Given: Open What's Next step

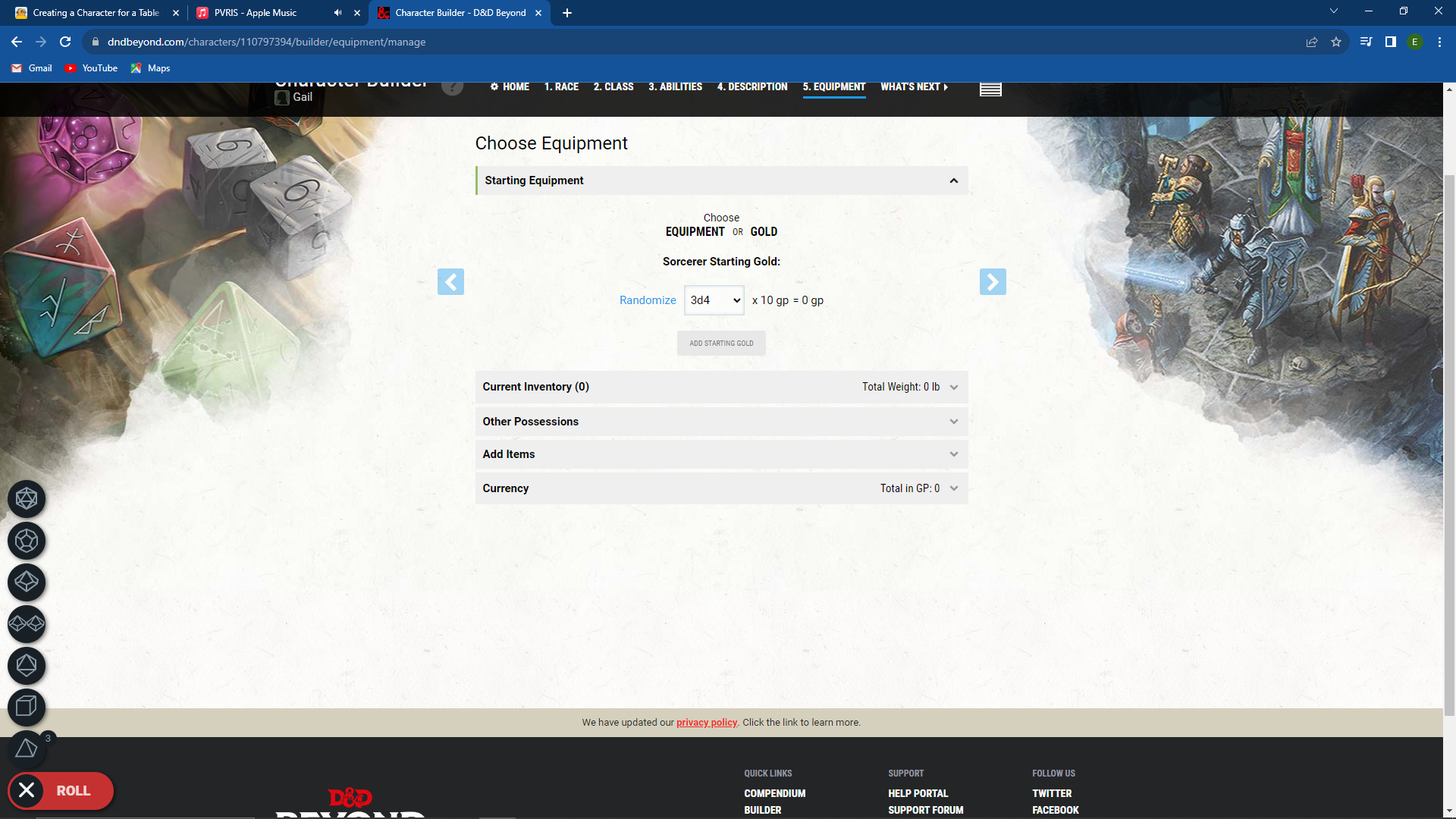Looking at the screenshot, I should coord(914,87).
